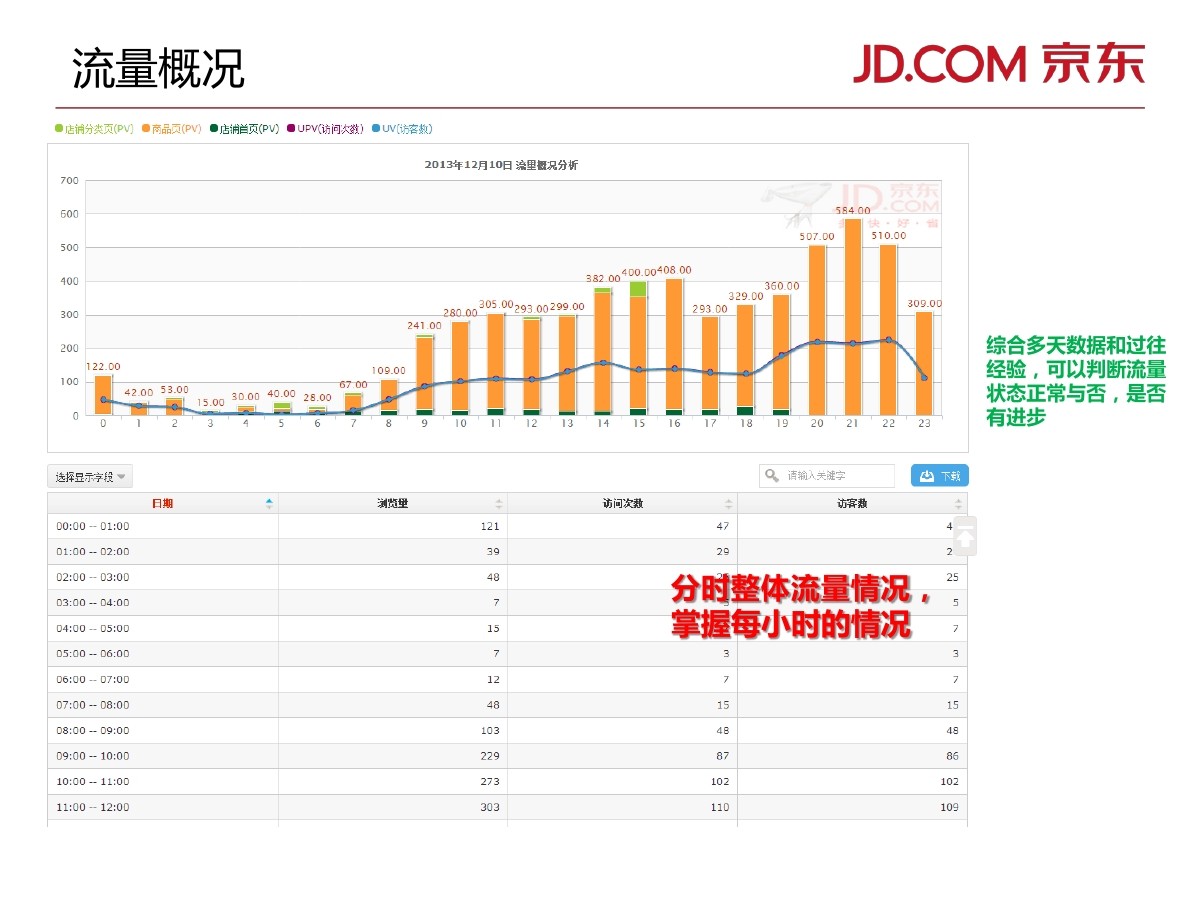Click the chart bar labeled 309.00

(924, 363)
